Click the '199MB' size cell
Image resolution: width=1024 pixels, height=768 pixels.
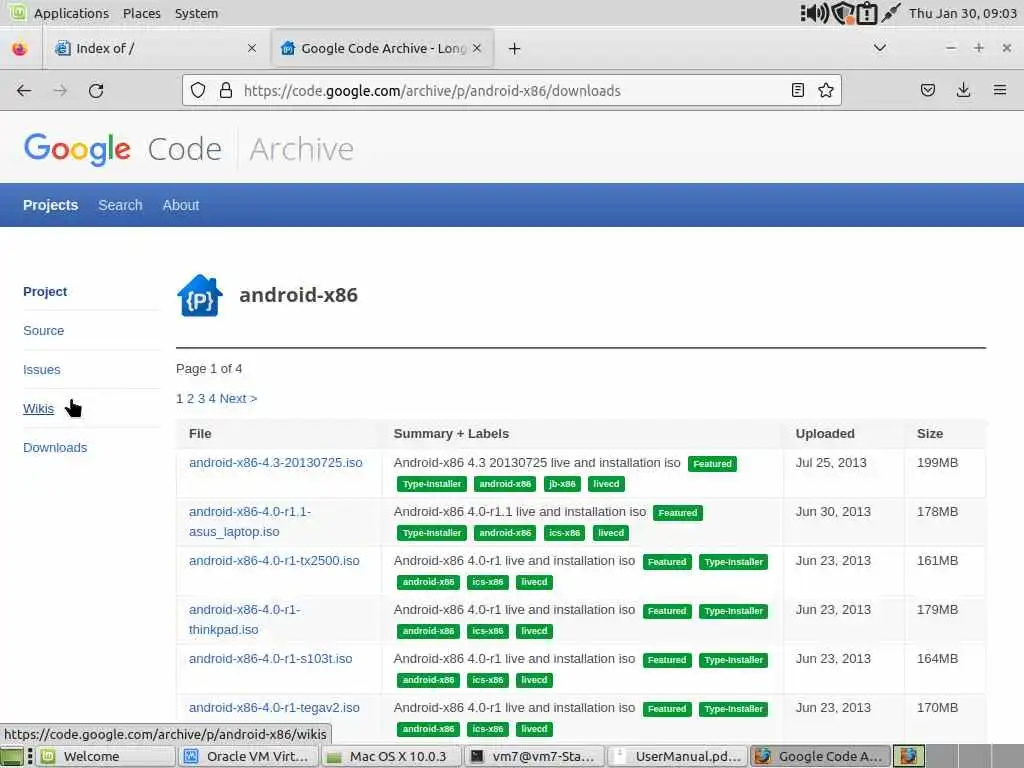(937, 462)
